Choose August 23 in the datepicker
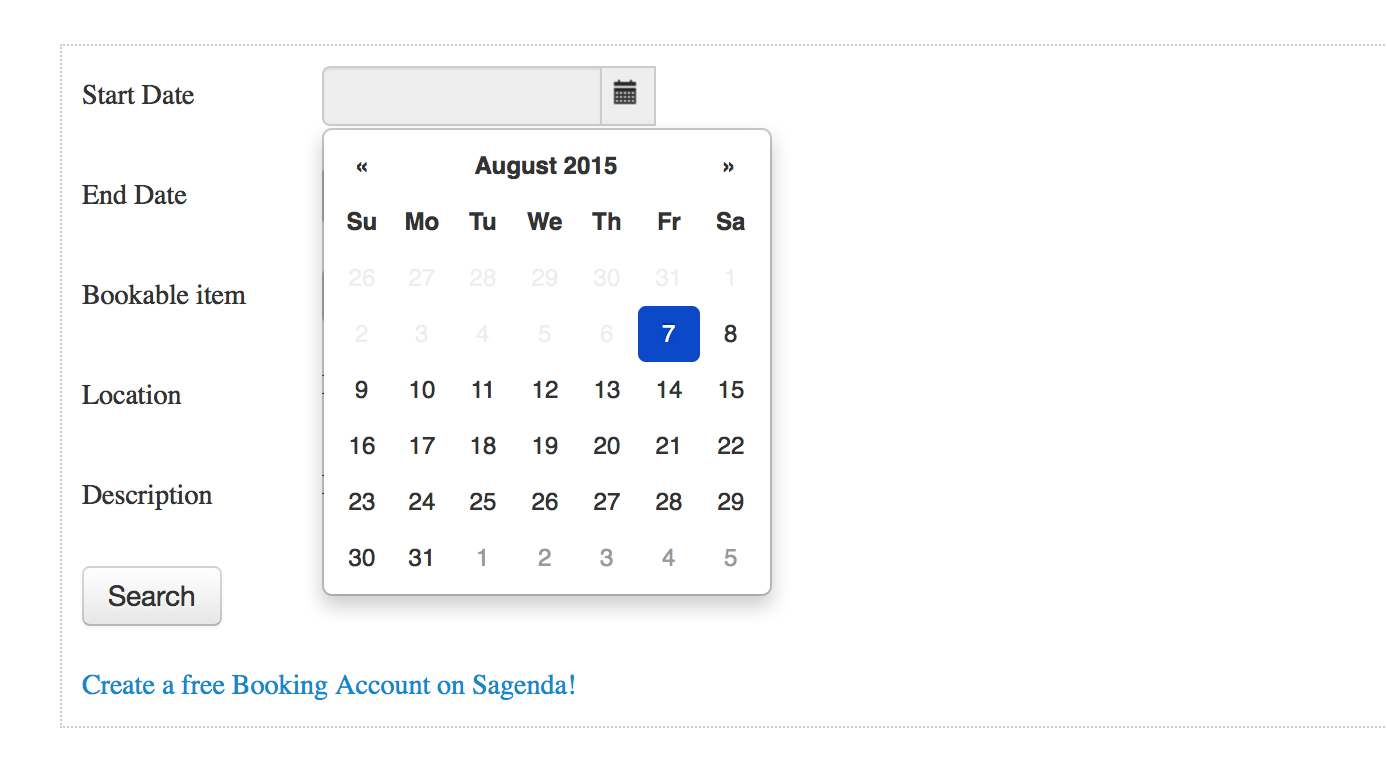 [362, 502]
